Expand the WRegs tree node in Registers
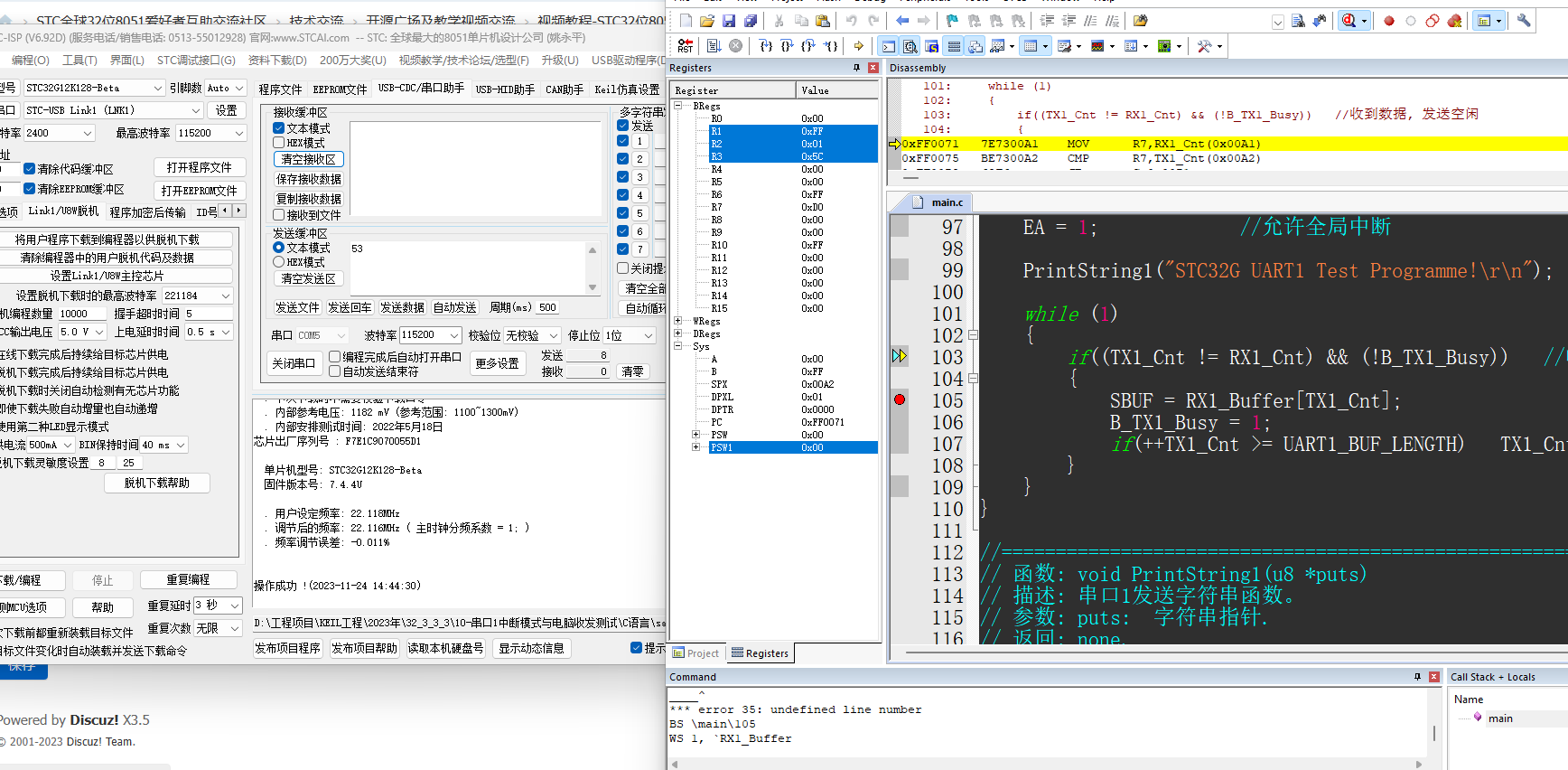The image size is (1568, 770). coord(677,321)
